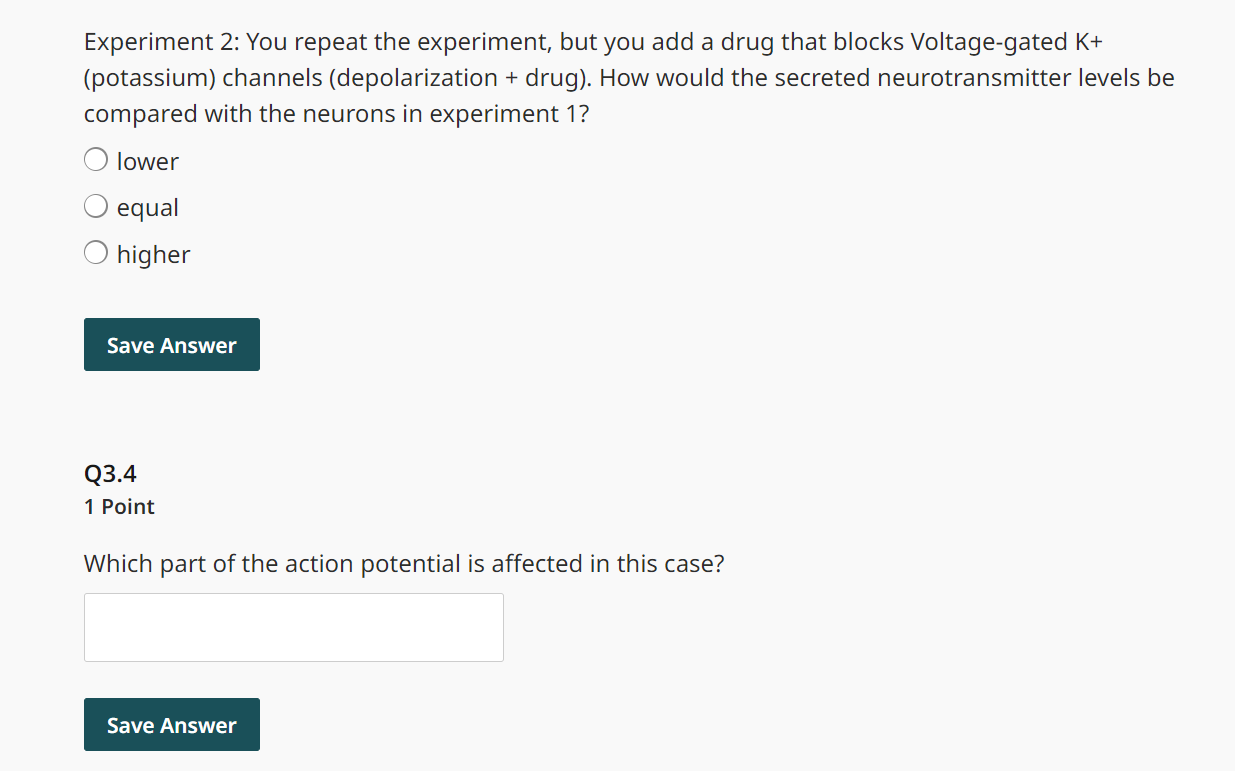Save answer for the Experiment 2 question

click(x=171, y=344)
